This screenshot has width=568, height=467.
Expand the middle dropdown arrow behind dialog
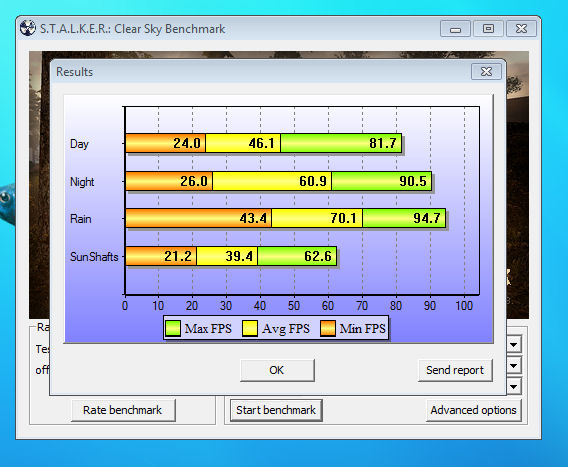[x=514, y=366]
